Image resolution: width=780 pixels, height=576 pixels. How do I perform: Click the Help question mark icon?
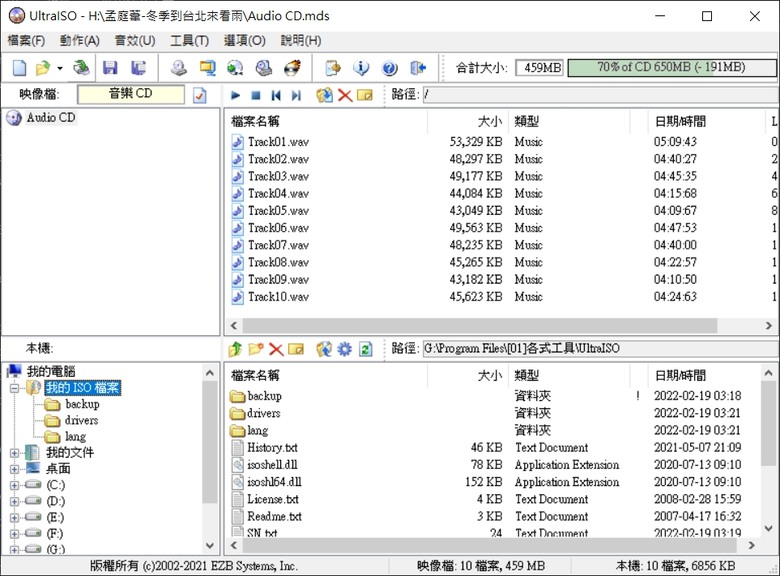[x=390, y=67]
